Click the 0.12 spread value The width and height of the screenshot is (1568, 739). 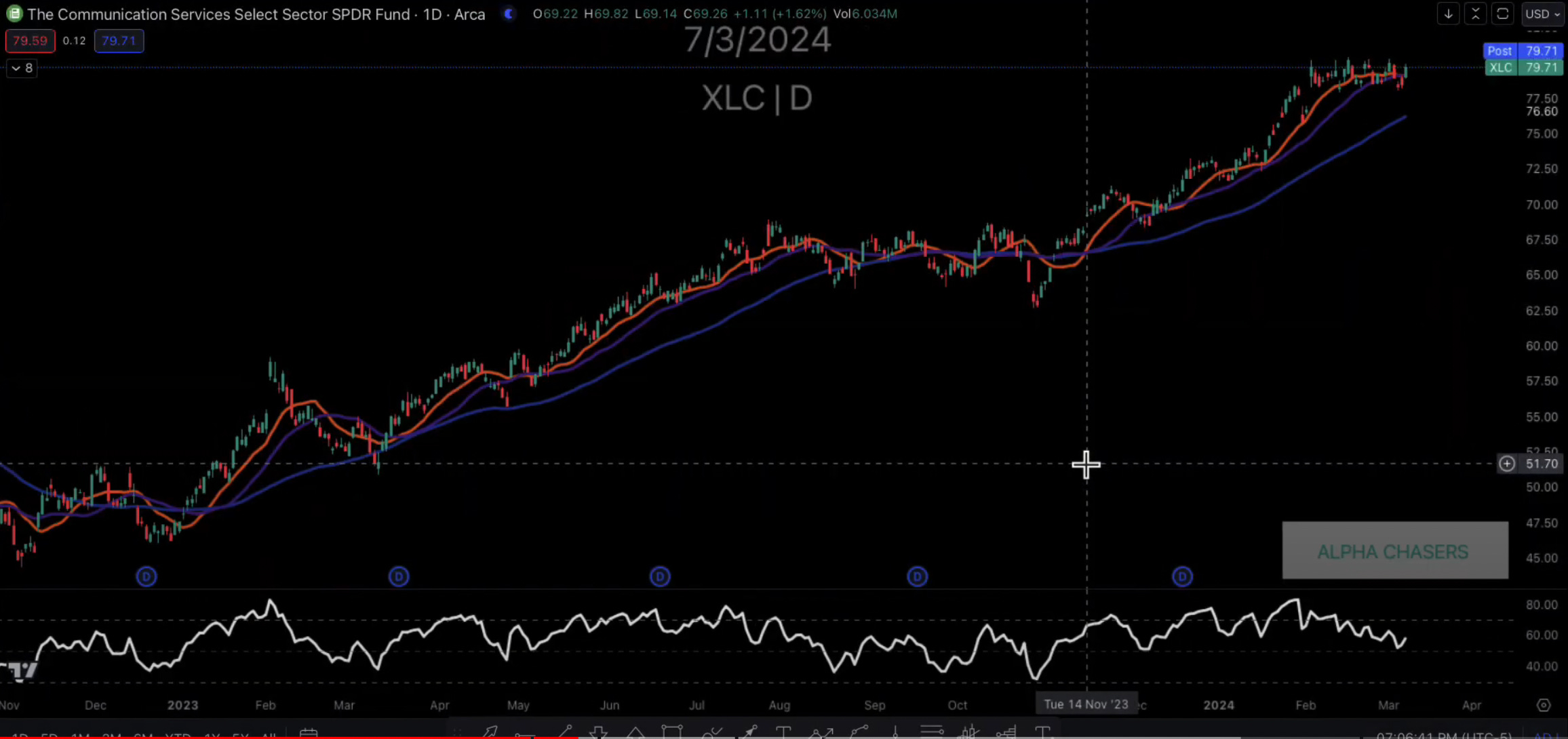(x=75, y=41)
